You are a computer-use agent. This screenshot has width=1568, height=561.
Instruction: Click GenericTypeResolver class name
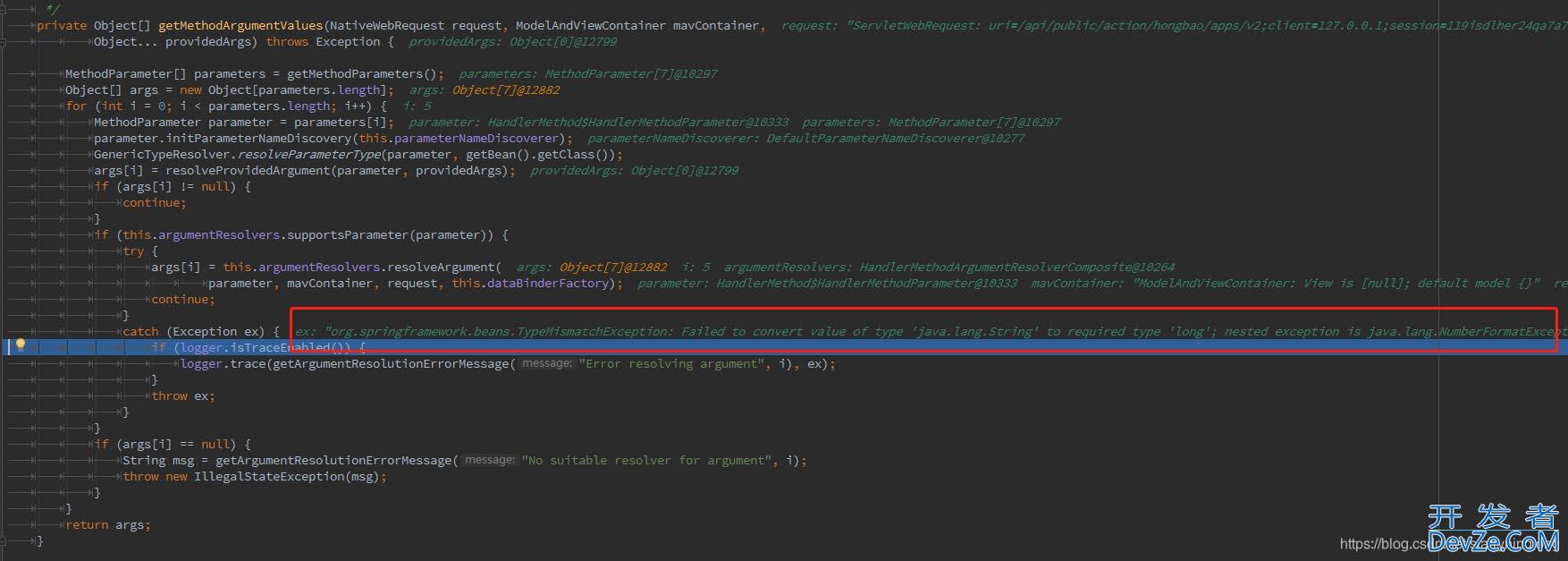[x=162, y=155]
